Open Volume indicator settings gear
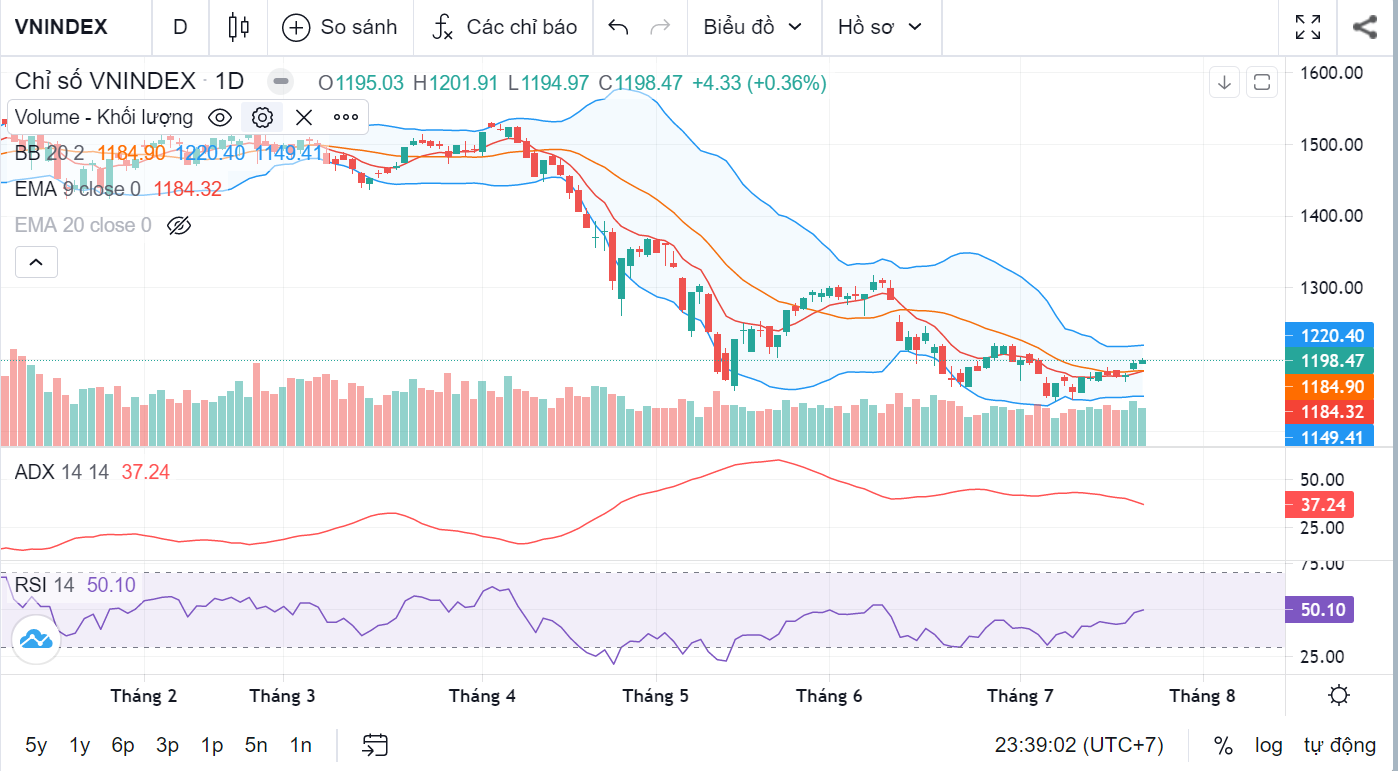Image resolution: width=1398 pixels, height=771 pixels. [262, 117]
